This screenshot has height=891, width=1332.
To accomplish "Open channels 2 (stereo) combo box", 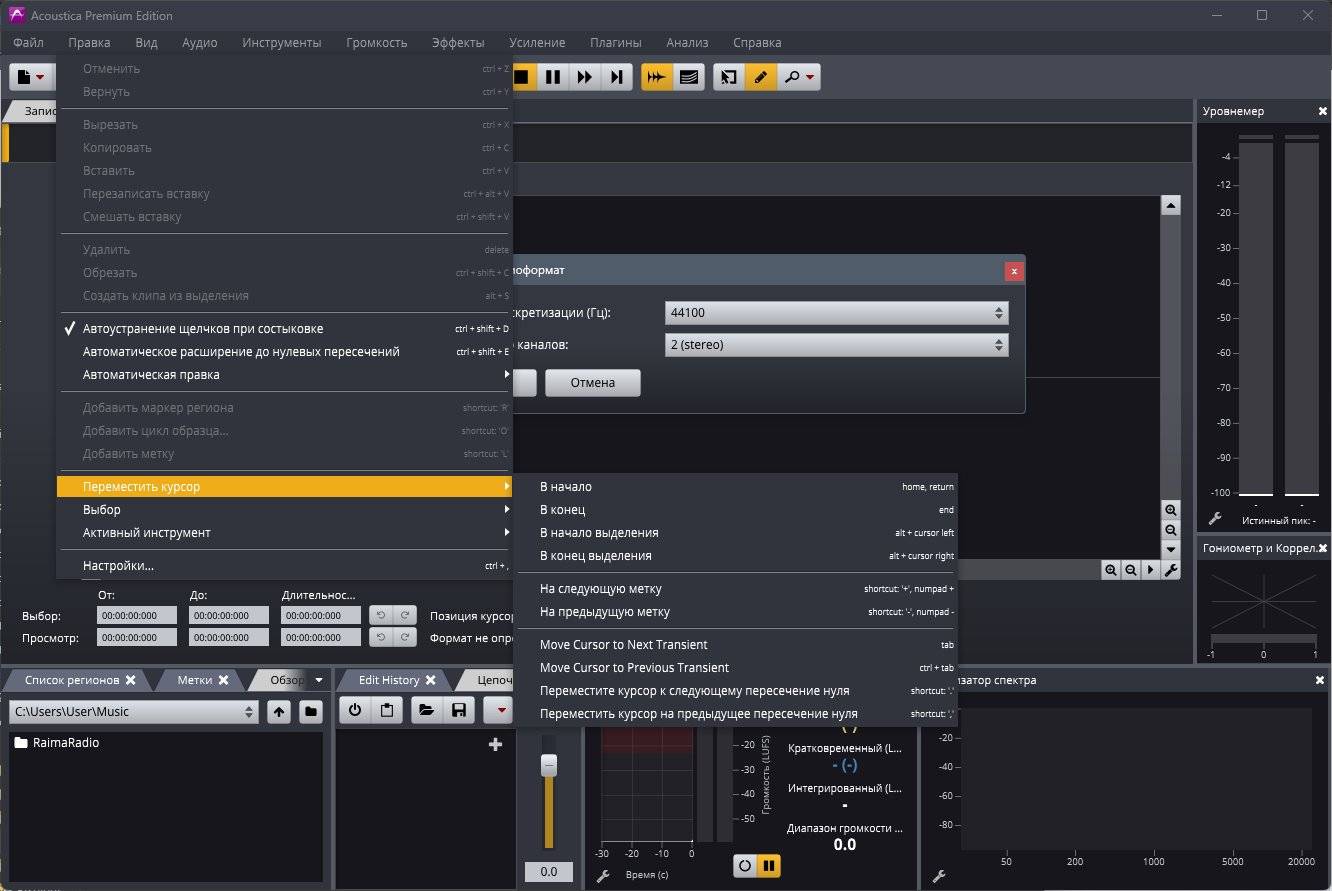I will 836,345.
